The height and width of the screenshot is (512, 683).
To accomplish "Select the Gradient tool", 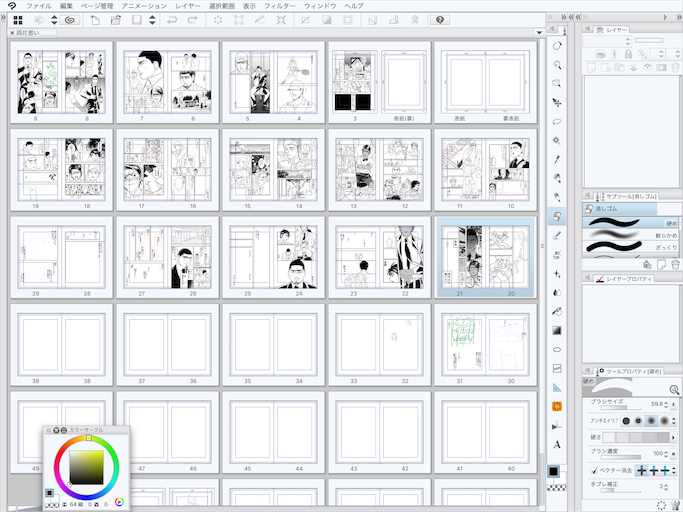I will point(557,330).
